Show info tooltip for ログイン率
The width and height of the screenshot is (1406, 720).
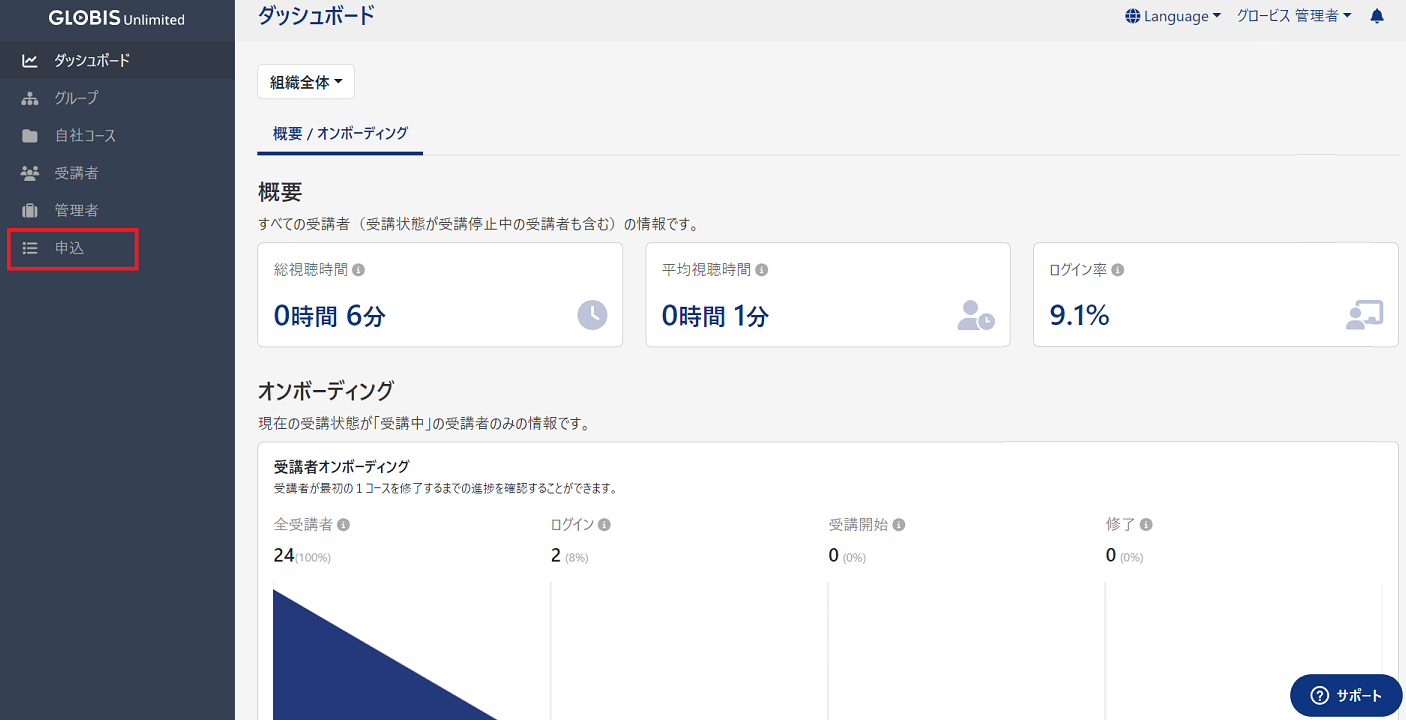1118,270
